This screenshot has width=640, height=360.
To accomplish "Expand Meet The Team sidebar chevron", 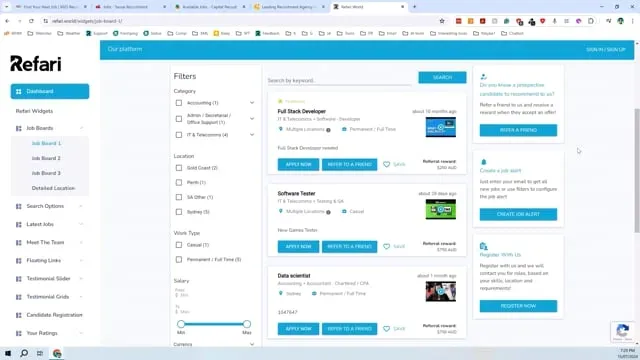I will click(81, 242).
